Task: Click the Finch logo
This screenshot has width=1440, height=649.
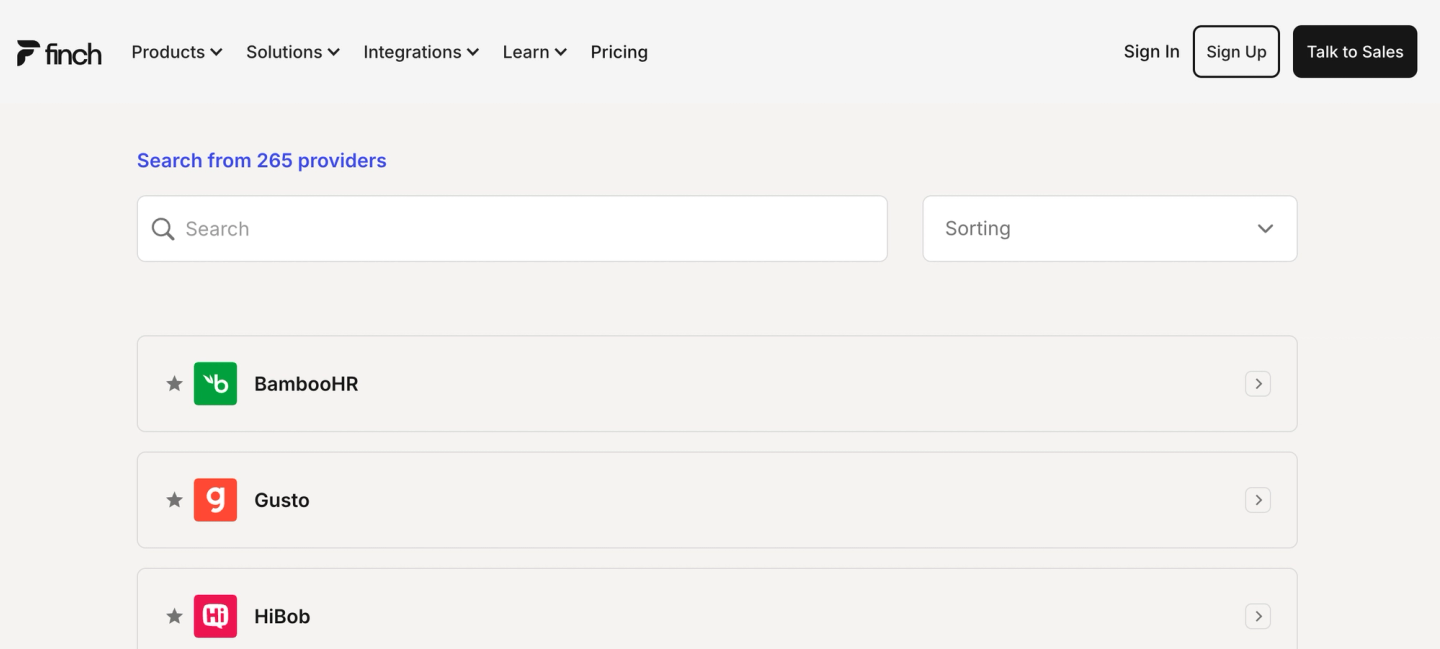Action: [x=59, y=53]
